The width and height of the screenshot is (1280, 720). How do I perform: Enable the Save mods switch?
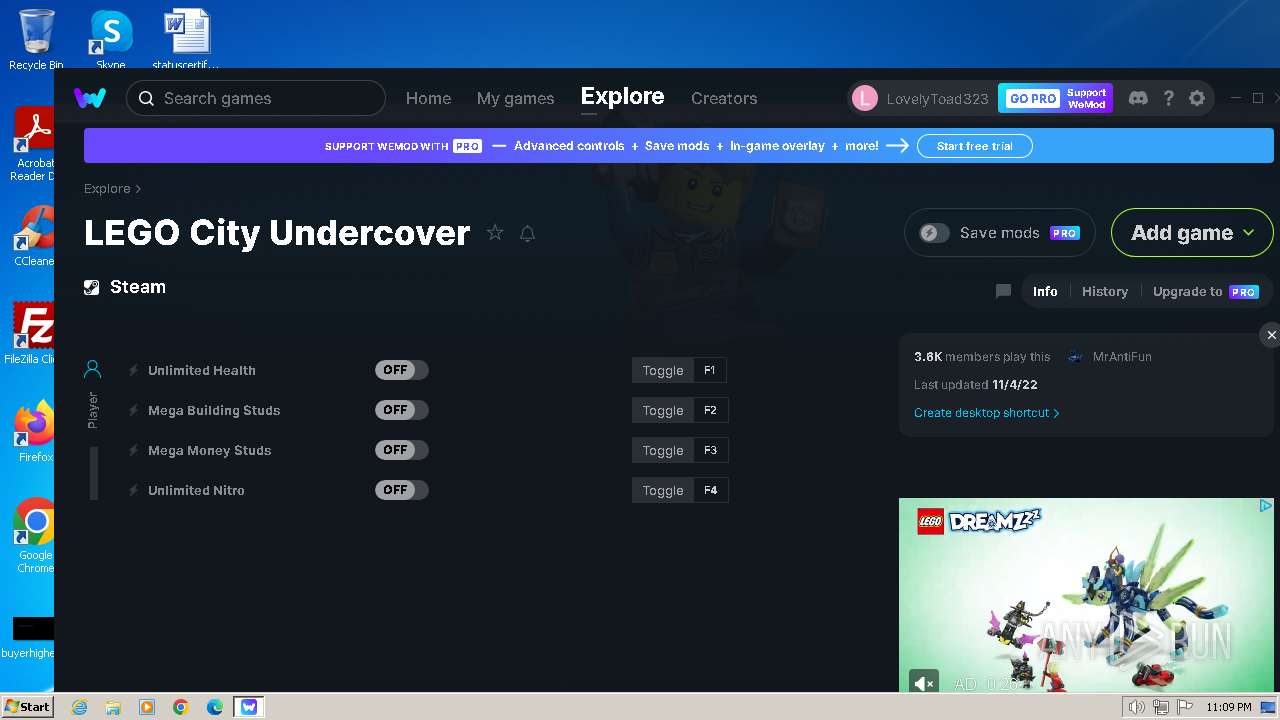934,233
